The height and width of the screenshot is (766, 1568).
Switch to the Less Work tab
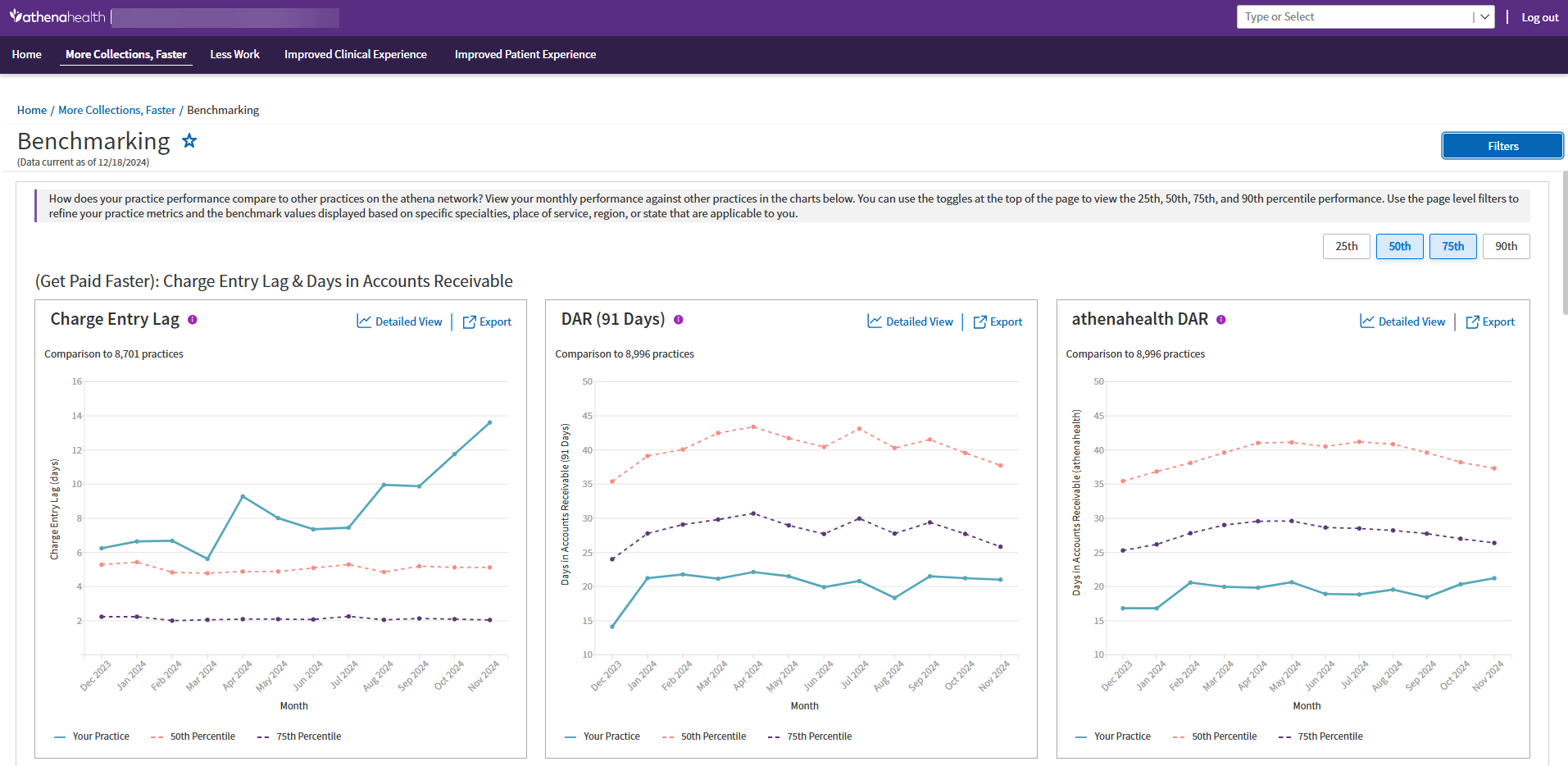point(234,54)
